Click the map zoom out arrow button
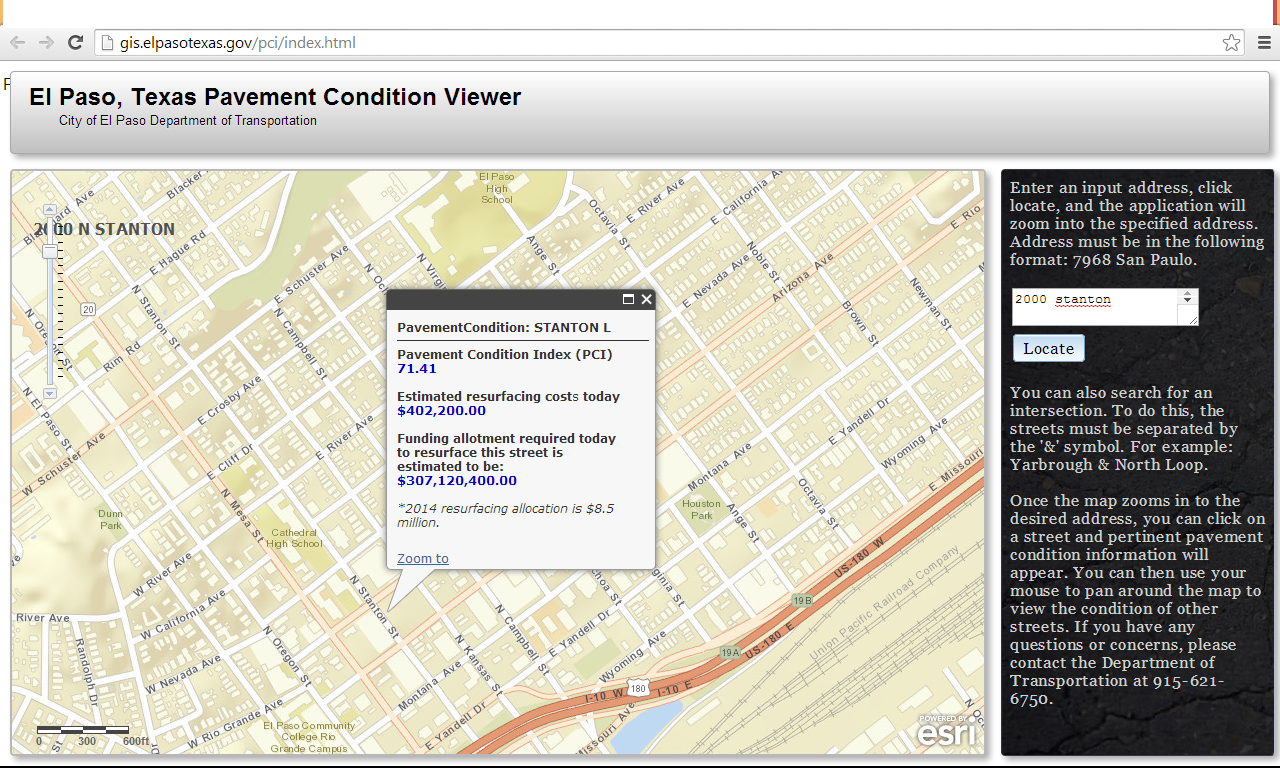This screenshot has height=768, width=1280. [x=50, y=394]
